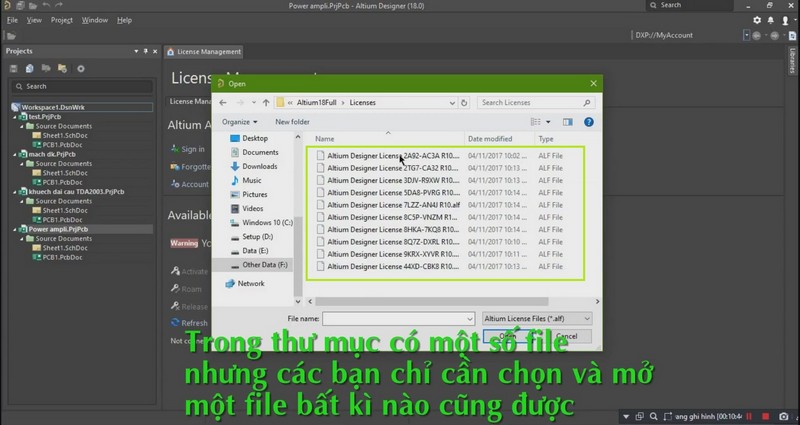Open the notifications bell icon
This screenshot has width=800, height=425.
(770, 20)
